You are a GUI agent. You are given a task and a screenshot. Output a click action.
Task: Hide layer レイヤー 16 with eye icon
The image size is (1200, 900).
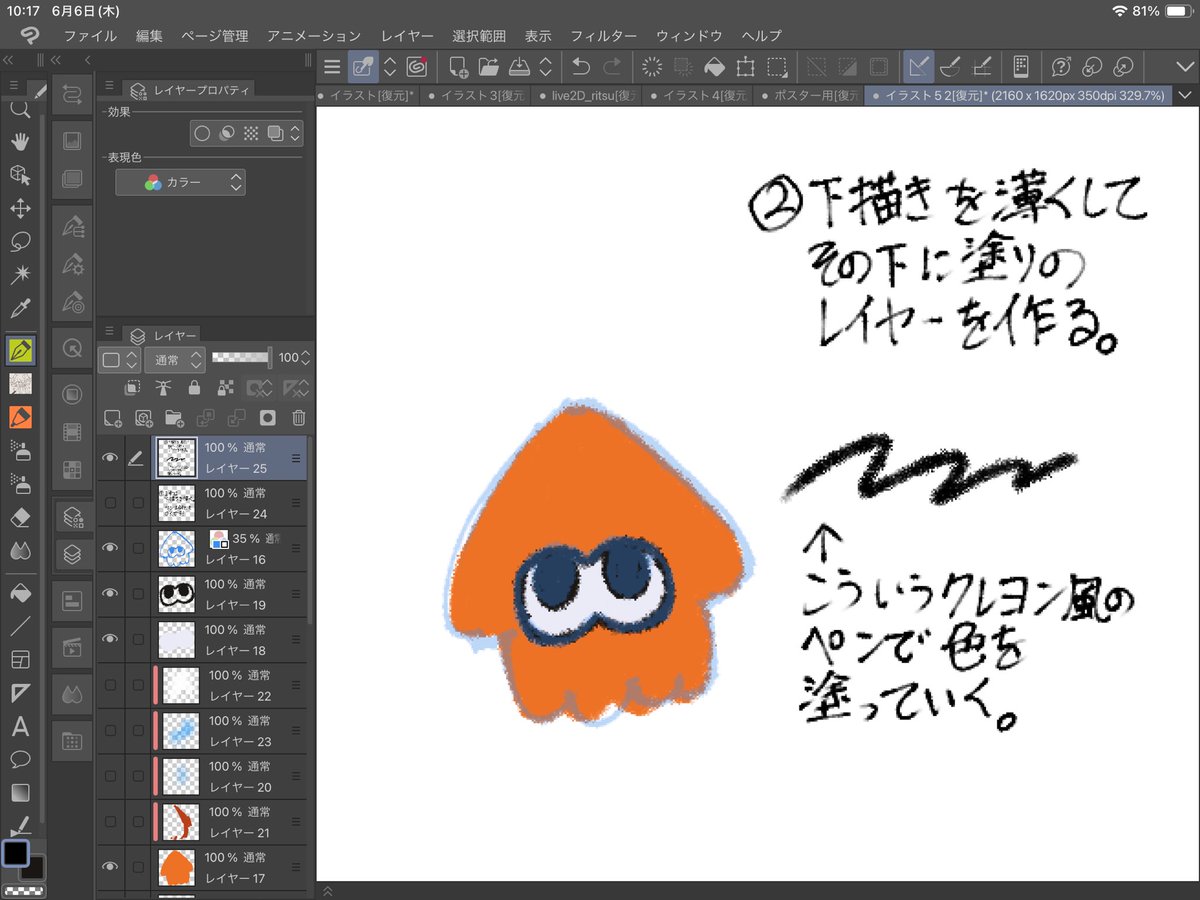pyautogui.click(x=110, y=548)
